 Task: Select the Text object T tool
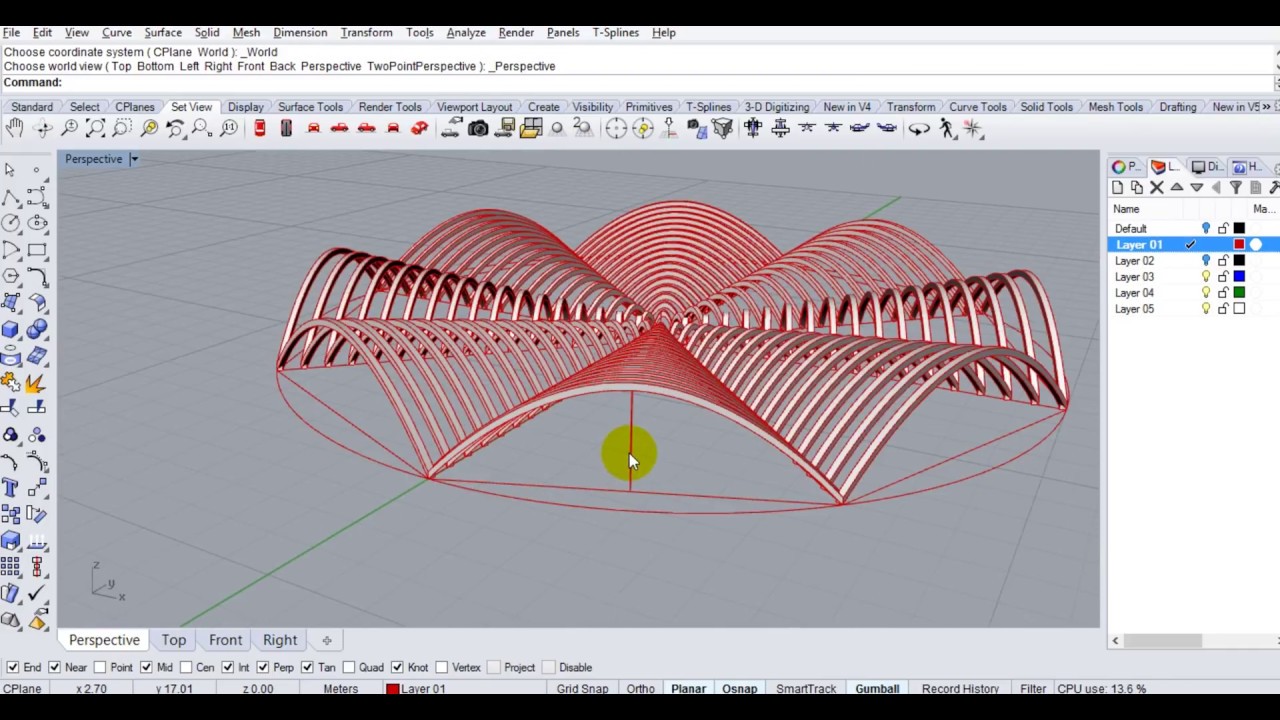(10, 488)
